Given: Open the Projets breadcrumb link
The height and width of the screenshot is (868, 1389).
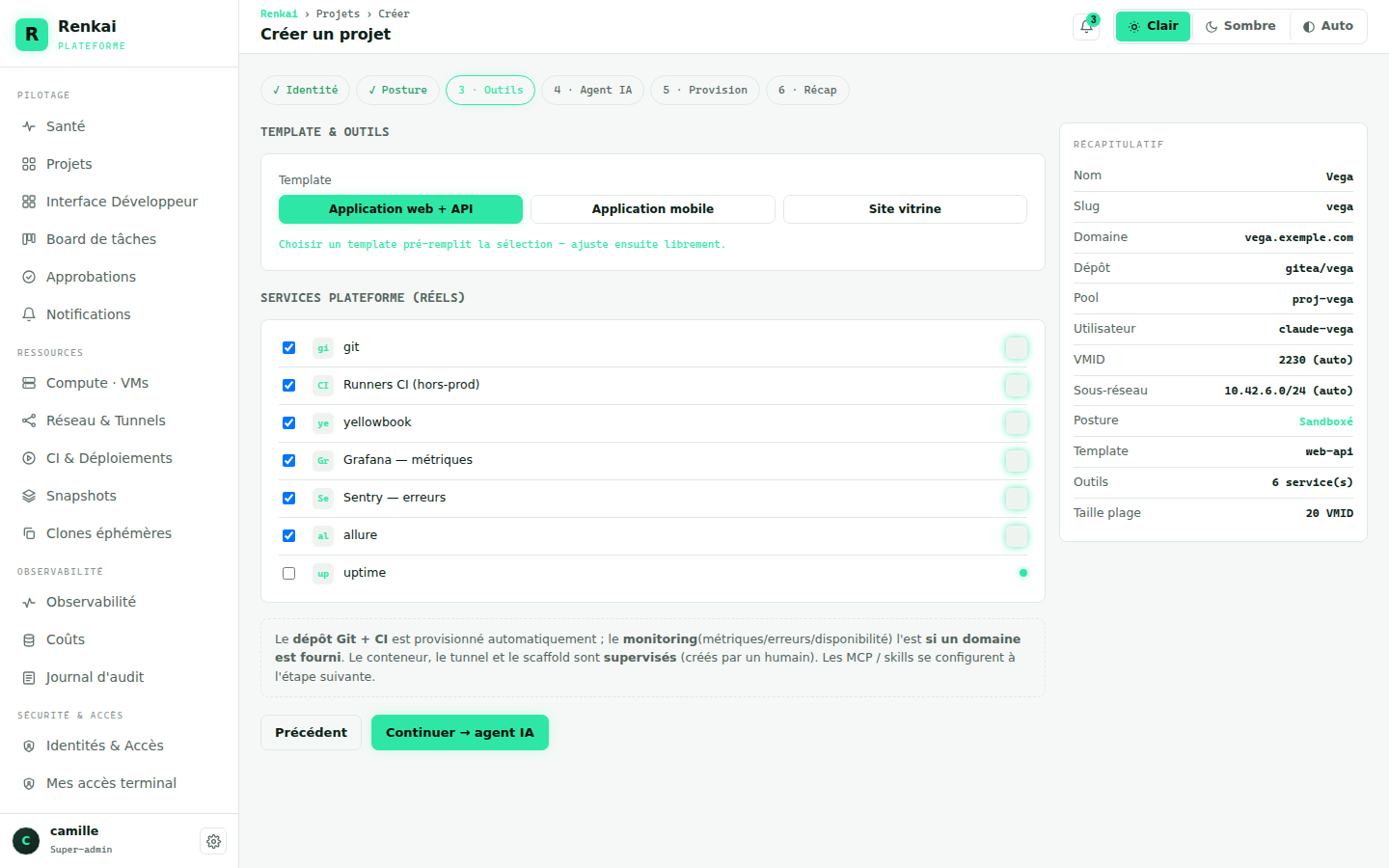Looking at the screenshot, I should click(338, 14).
